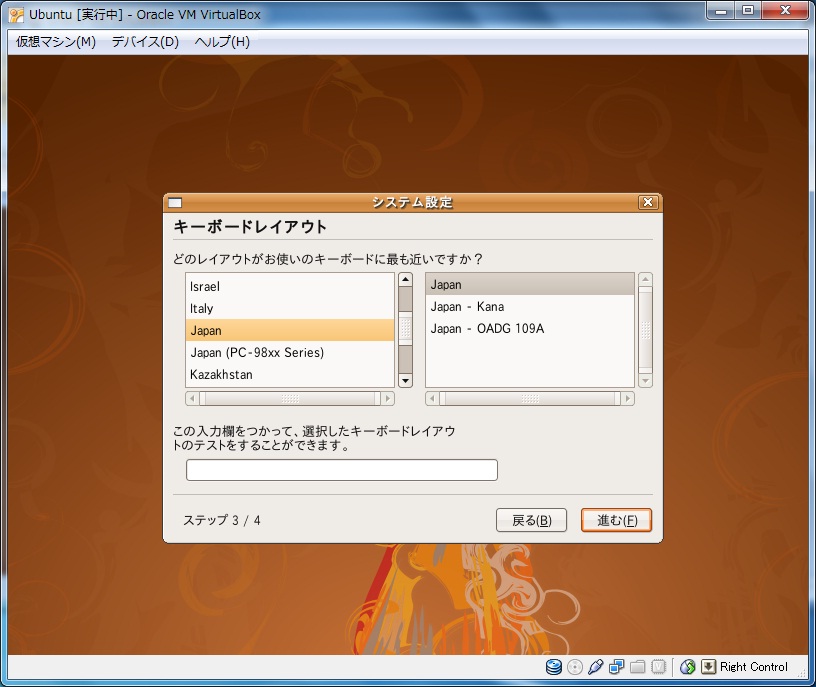816x687 pixels.
Task: Click the right list horizontal scroll right arrow
Action: (628, 399)
